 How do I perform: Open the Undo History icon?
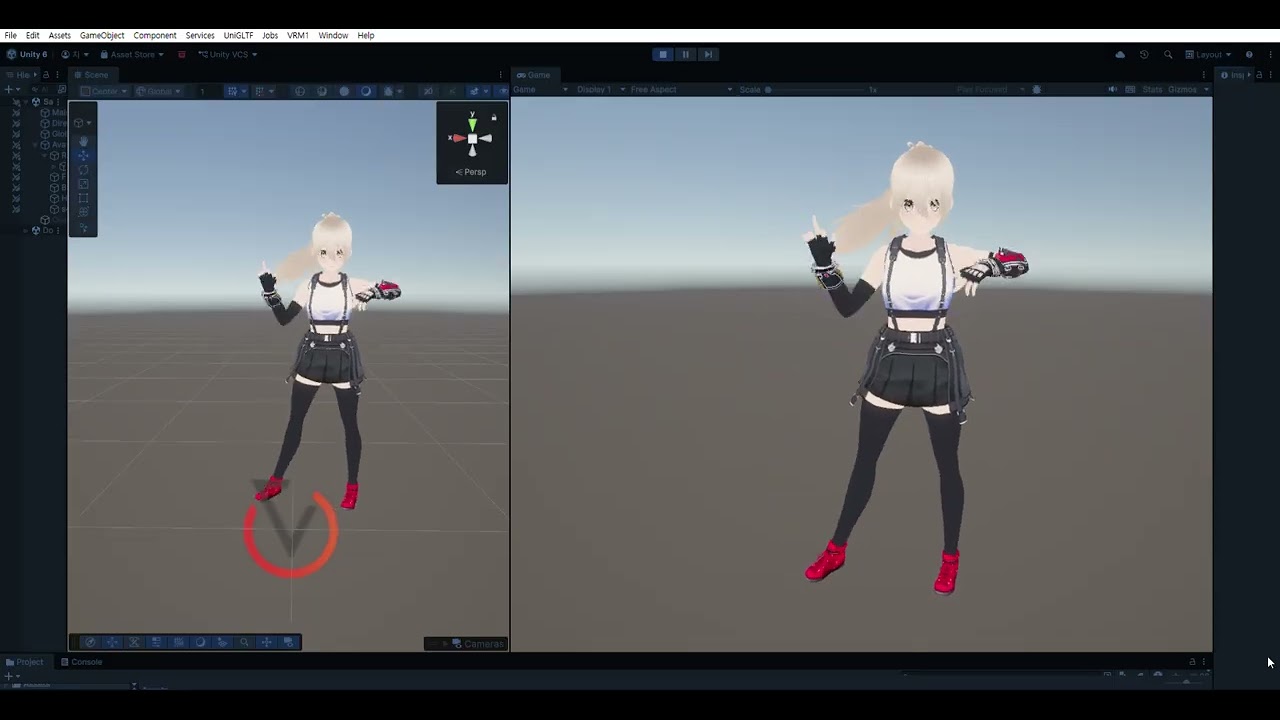tap(1144, 54)
